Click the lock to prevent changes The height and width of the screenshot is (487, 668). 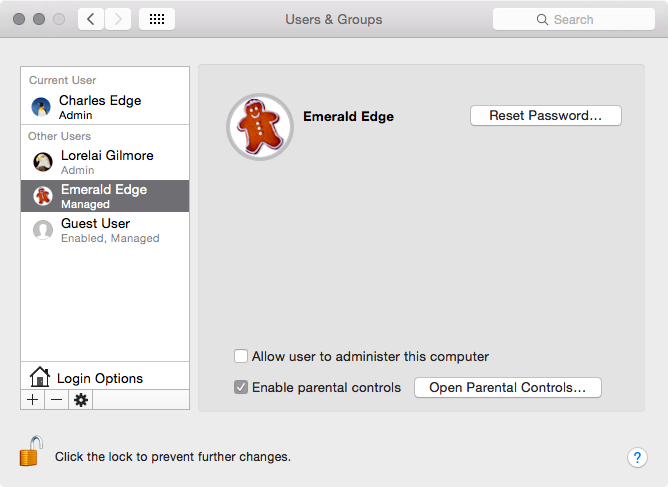coord(31,451)
